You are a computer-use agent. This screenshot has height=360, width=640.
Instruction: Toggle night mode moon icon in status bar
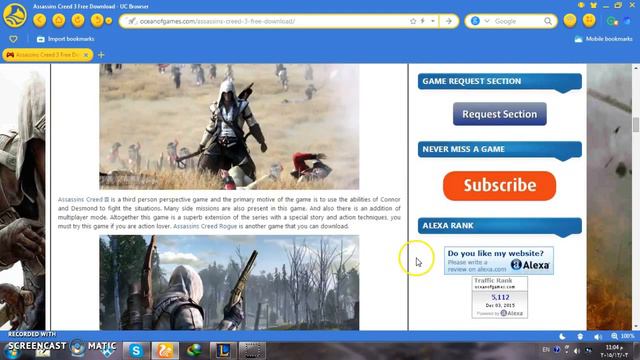(x=562, y=336)
